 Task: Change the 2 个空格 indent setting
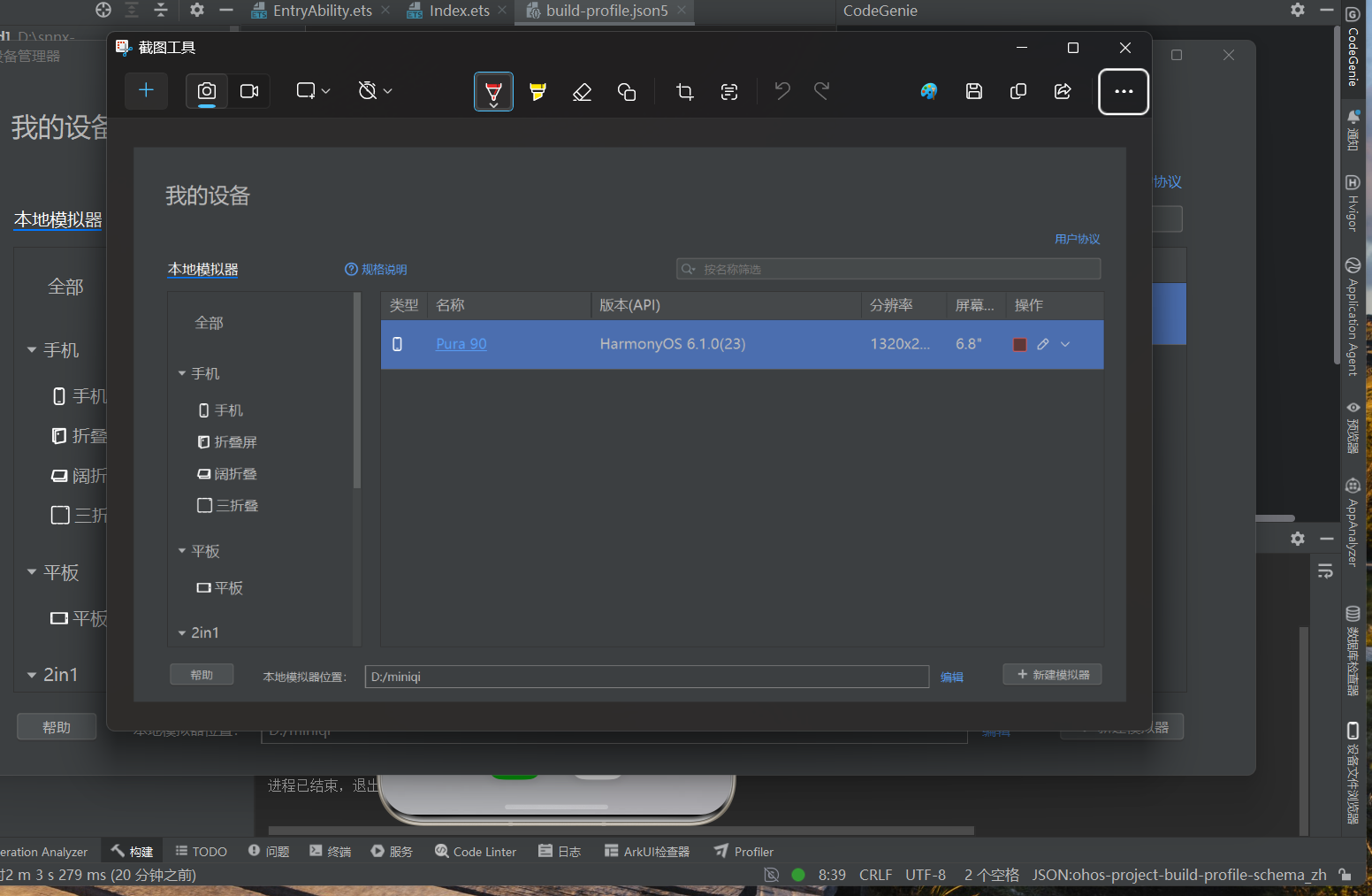[992, 875]
